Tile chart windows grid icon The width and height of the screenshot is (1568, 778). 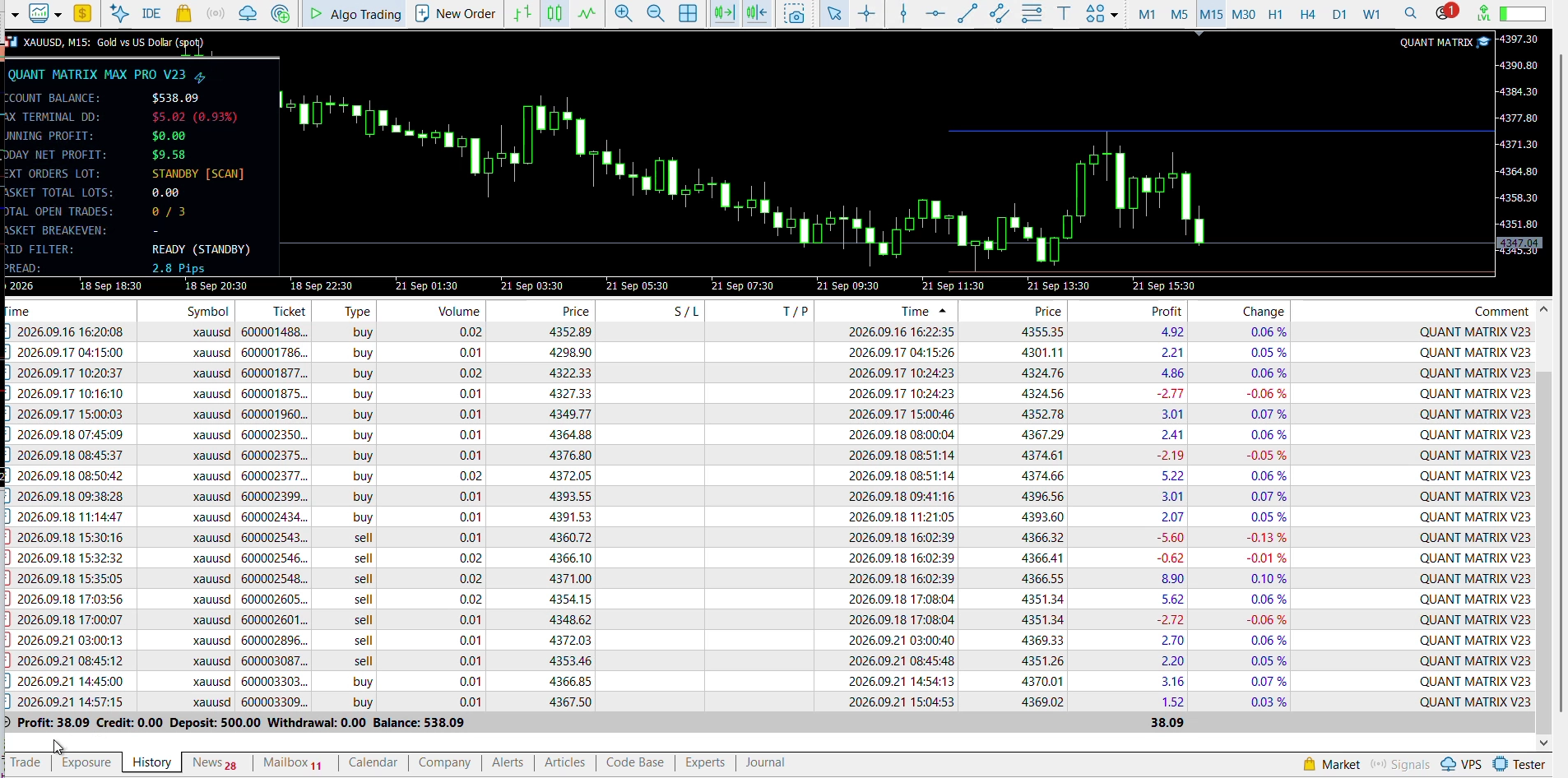click(688, 13)
